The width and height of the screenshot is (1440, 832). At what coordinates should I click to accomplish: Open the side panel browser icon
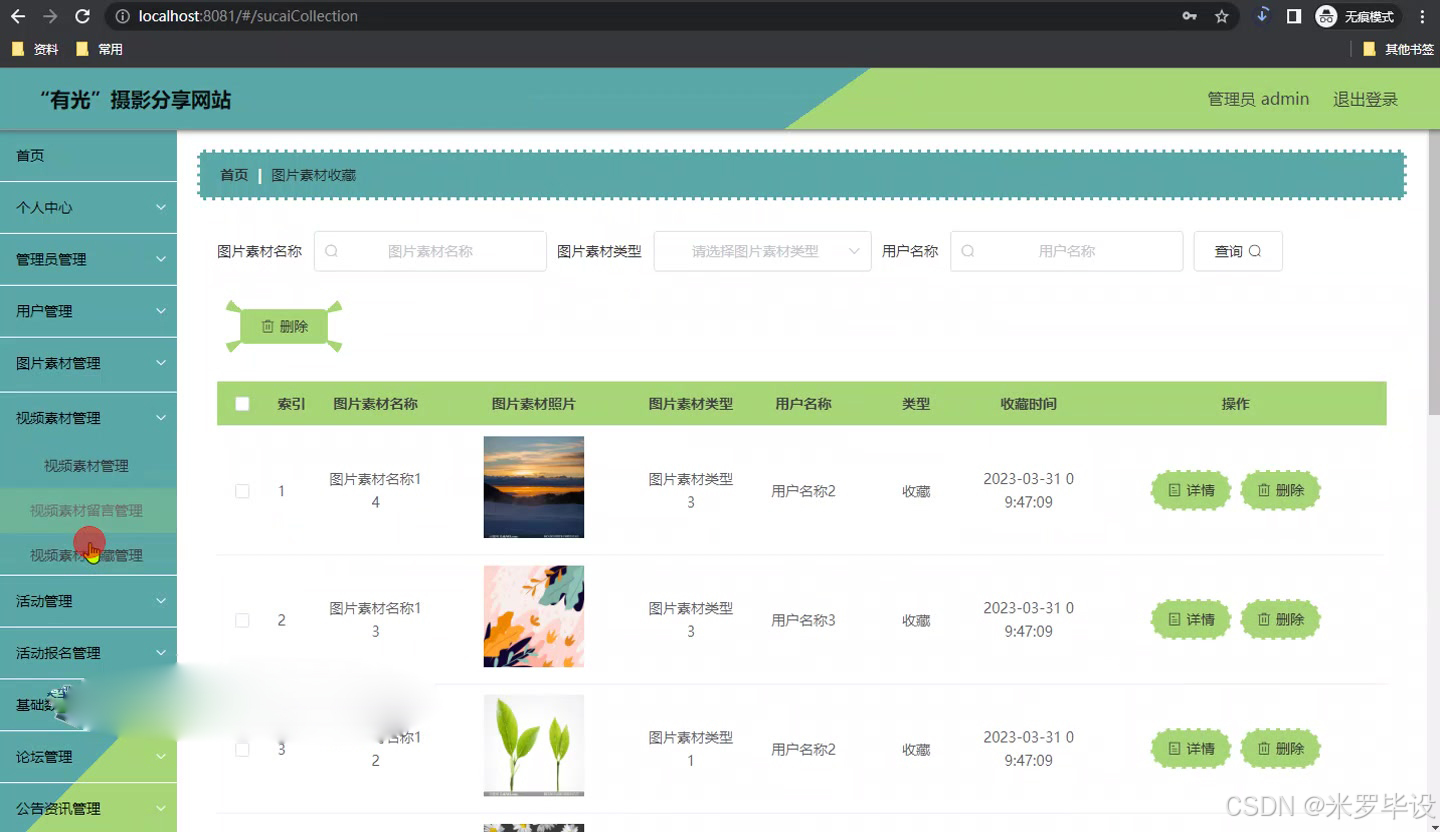pos(1293,16)
